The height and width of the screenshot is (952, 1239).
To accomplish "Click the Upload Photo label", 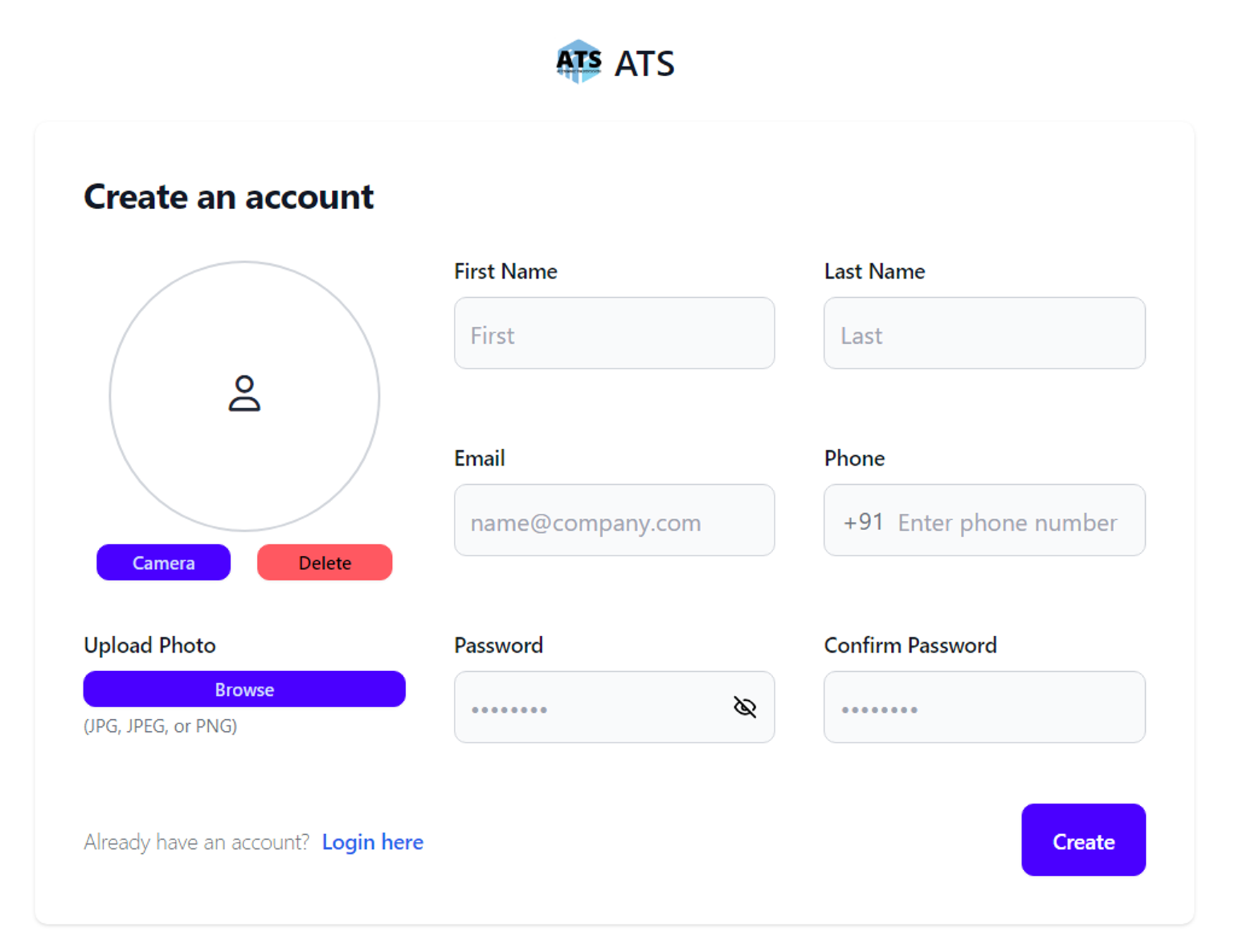I will [150, 645].
